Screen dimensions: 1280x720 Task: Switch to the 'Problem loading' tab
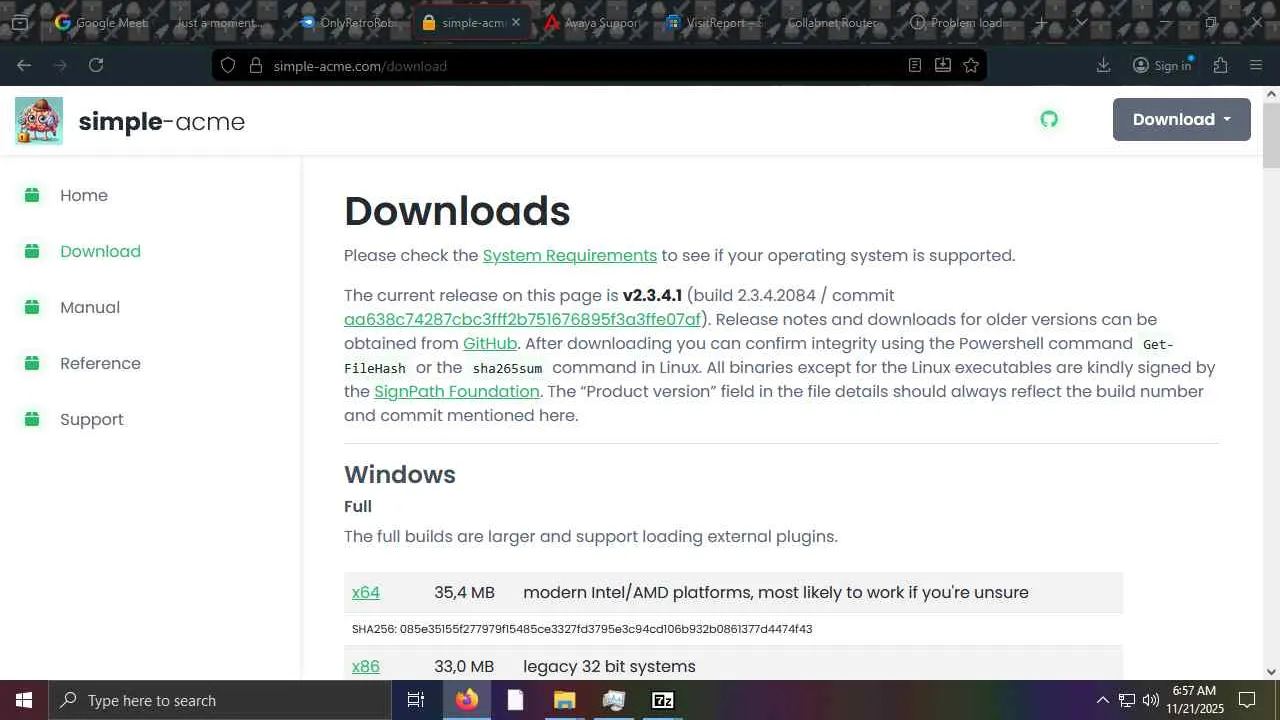[960, 22]
